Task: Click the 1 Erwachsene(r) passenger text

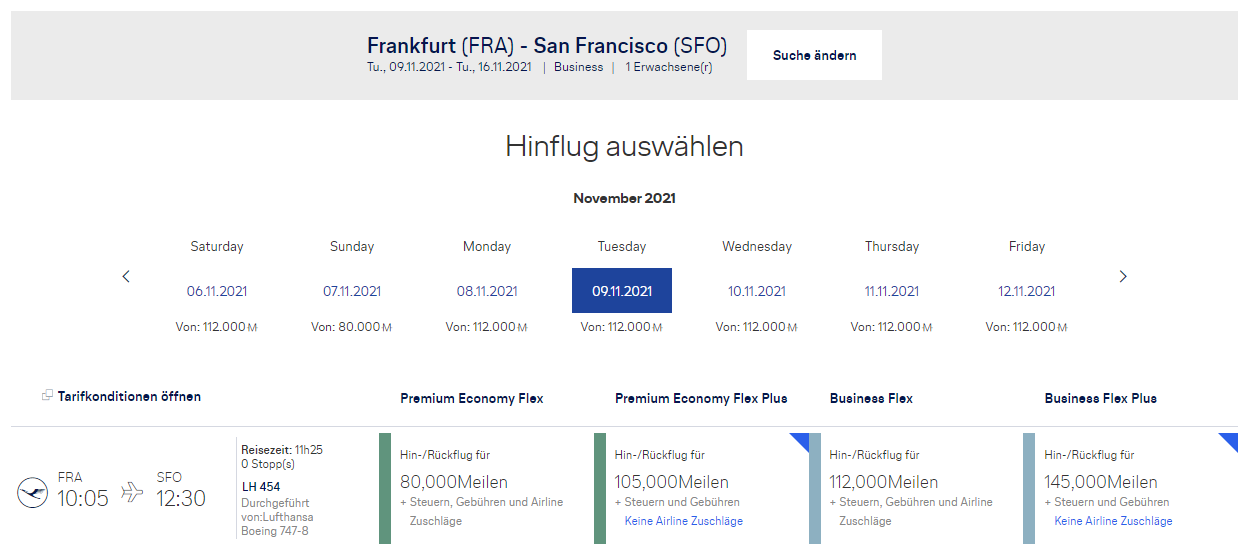Action: [x=669, y=67]
